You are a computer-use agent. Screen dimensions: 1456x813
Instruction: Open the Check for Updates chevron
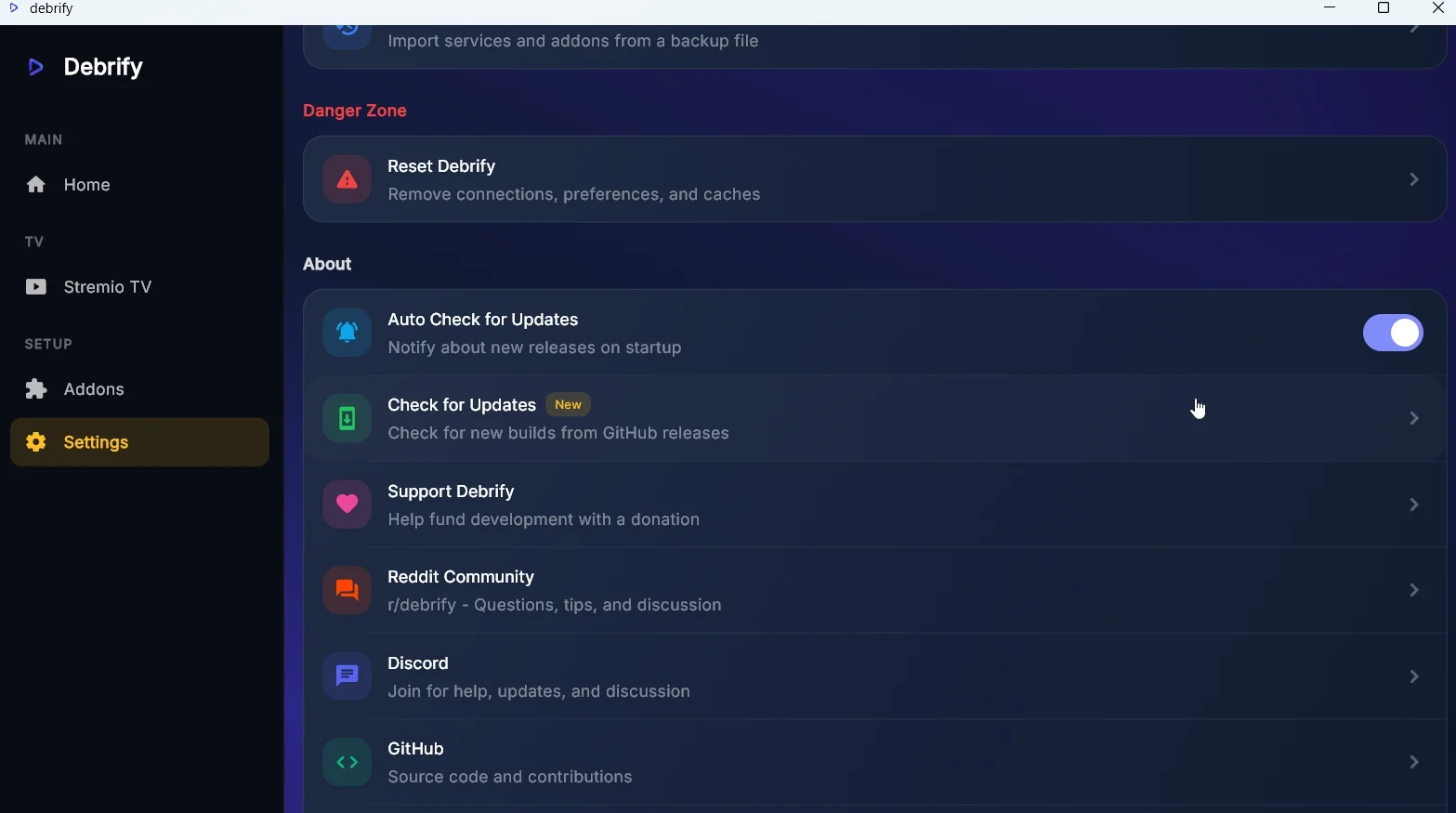tap(1414, 419)
